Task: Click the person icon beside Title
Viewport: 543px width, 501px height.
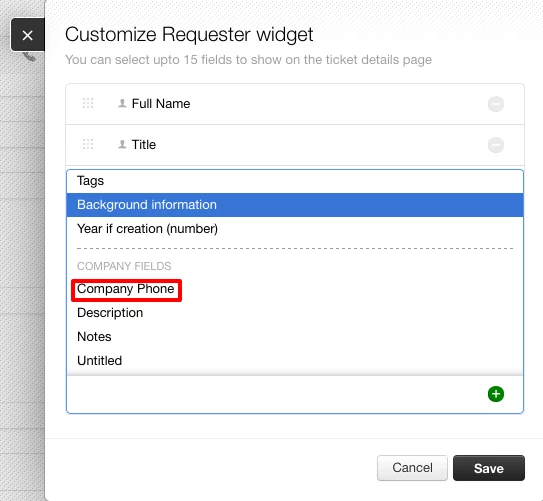Action: click(x=122, y=144)
